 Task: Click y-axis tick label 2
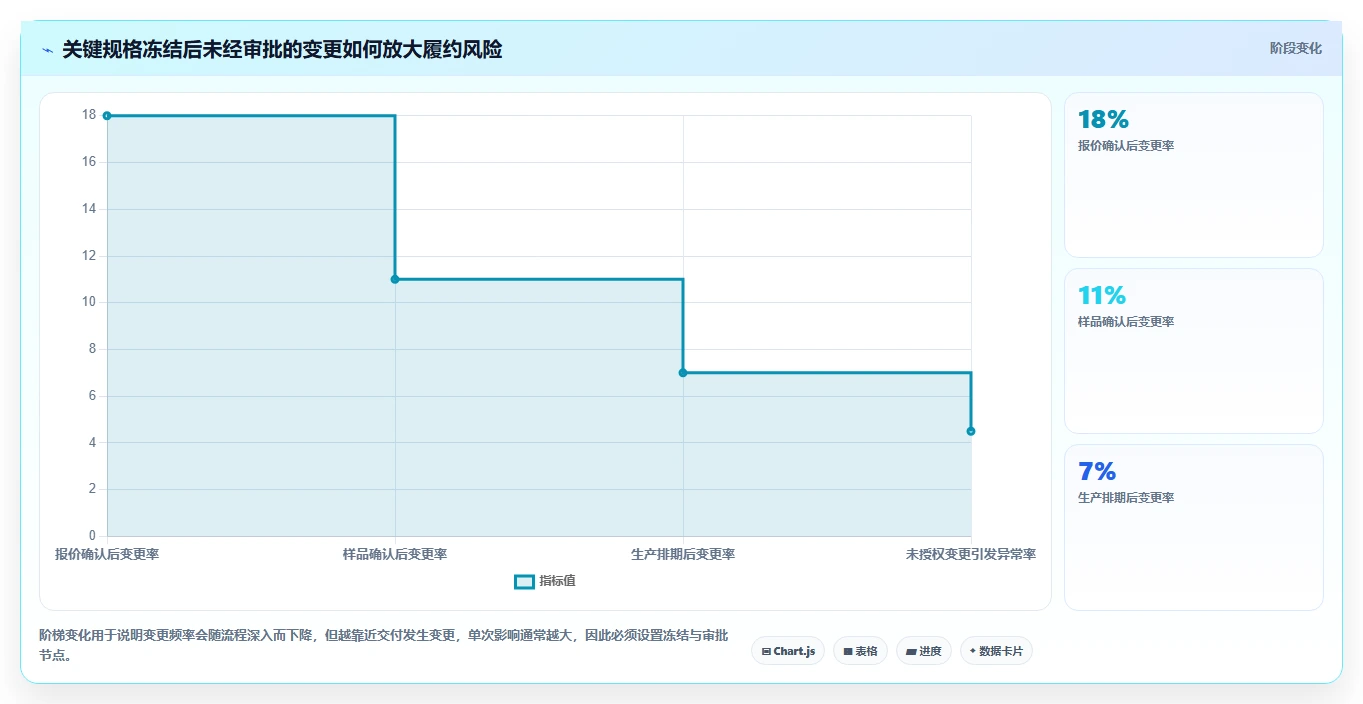point(92,489)
